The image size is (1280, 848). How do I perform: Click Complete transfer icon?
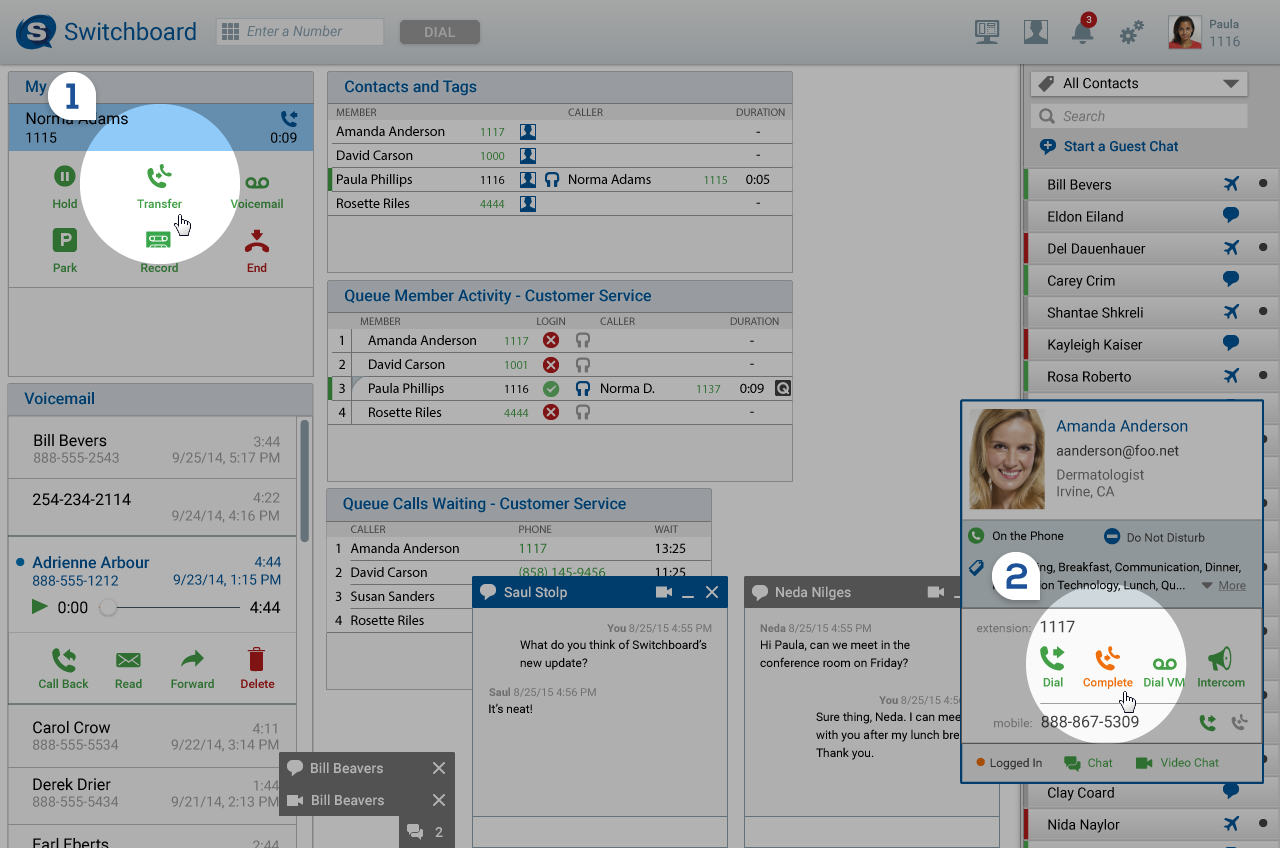(1107, 658)
